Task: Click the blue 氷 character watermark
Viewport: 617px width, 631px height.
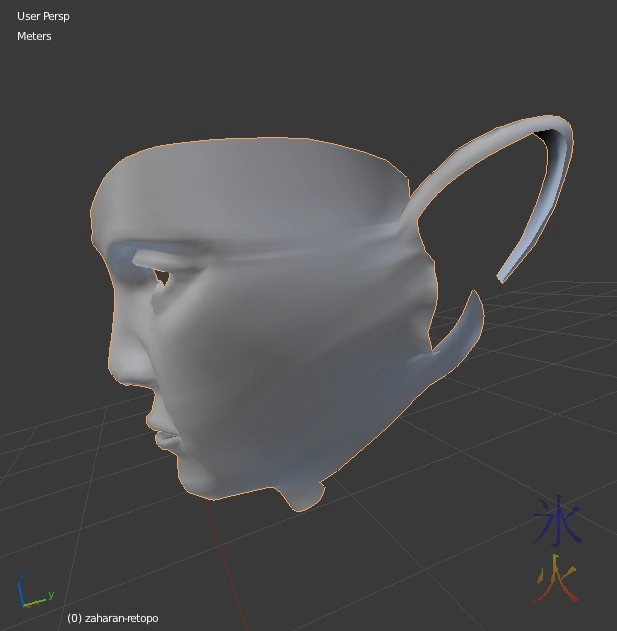Action: [x=555, y=521]
